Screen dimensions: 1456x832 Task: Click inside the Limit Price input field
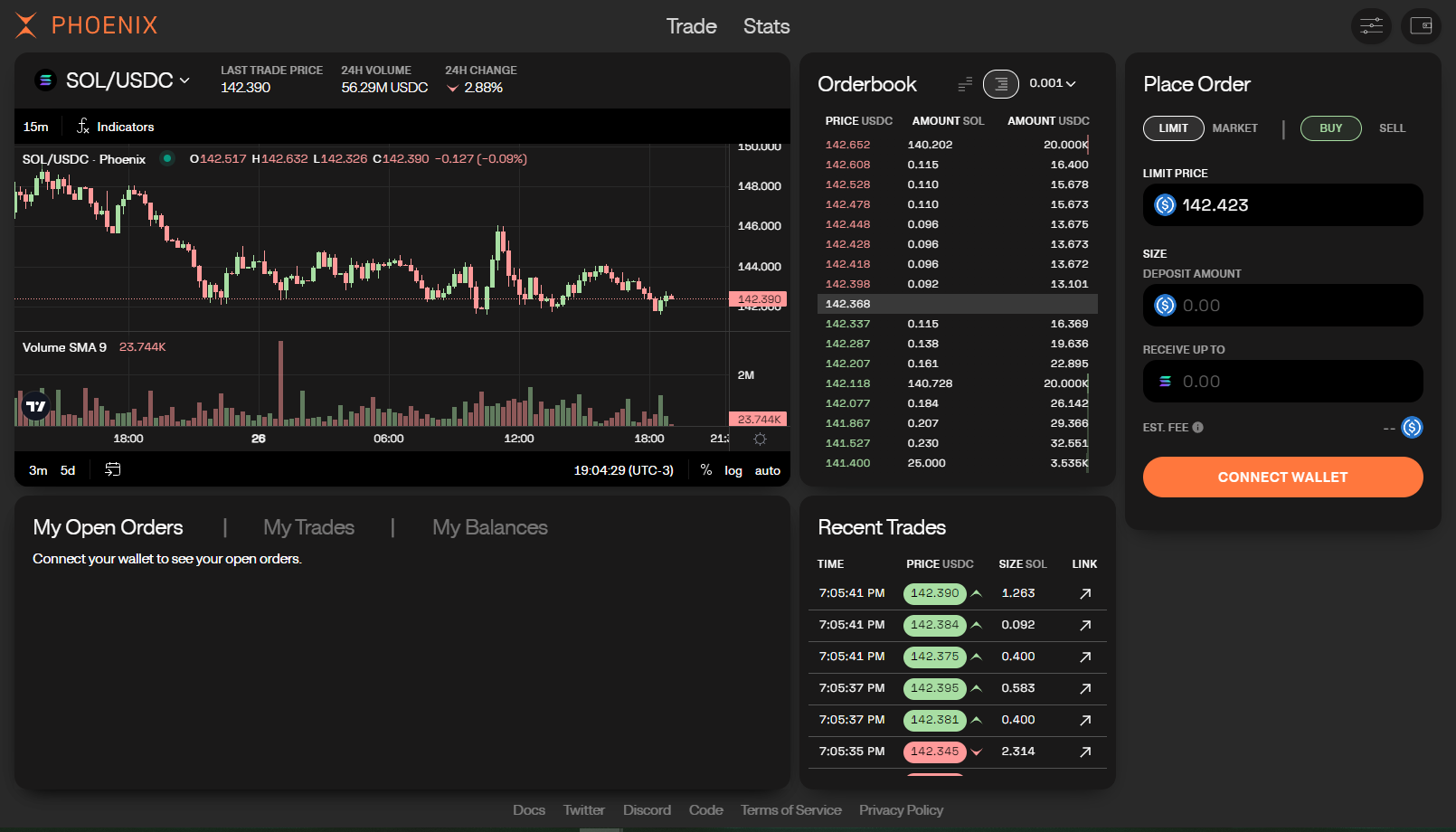pyautogui.click(x=1282, y=205)
